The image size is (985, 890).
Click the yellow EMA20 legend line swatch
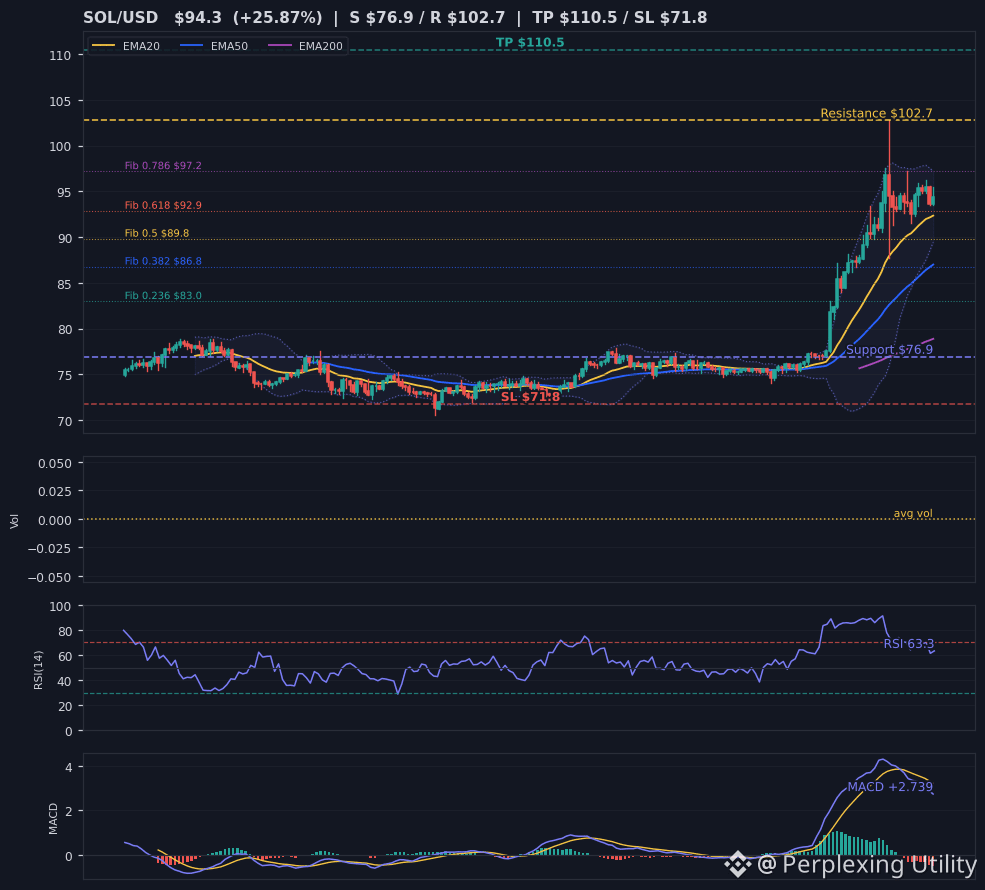pos(104,46)
